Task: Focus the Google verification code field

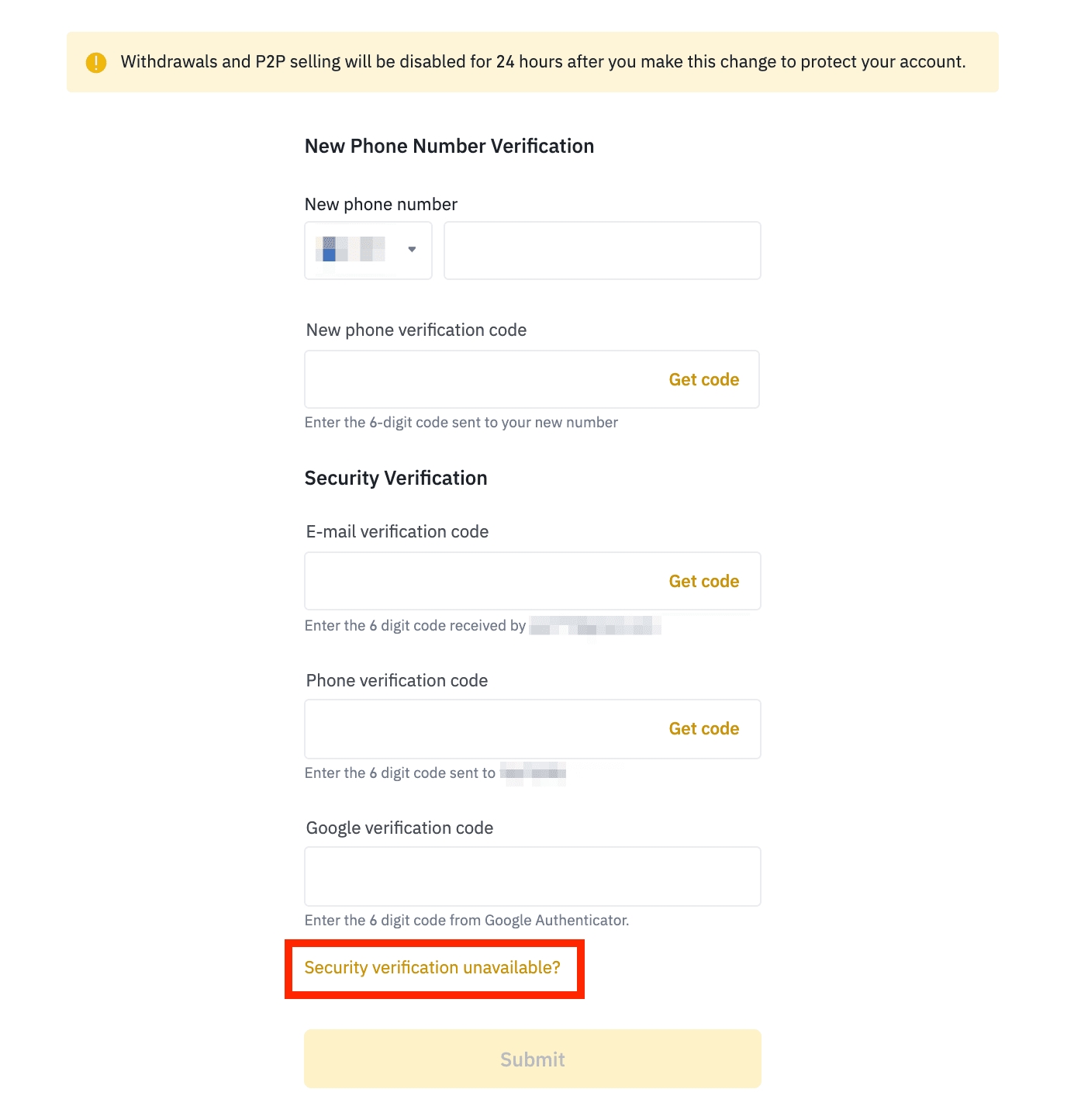Action: [x=532, y=876]
